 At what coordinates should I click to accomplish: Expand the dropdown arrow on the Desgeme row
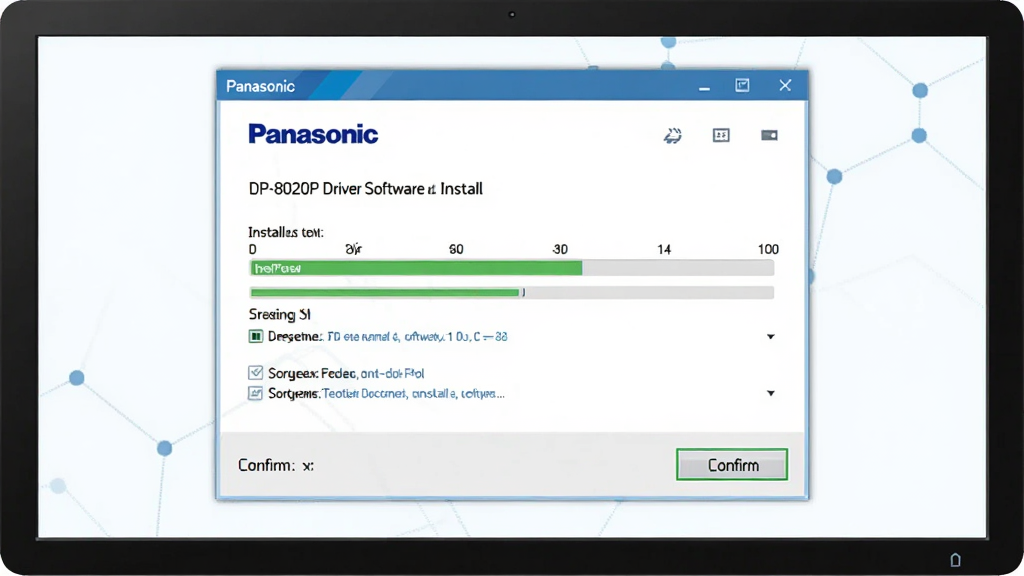[771, 337]
